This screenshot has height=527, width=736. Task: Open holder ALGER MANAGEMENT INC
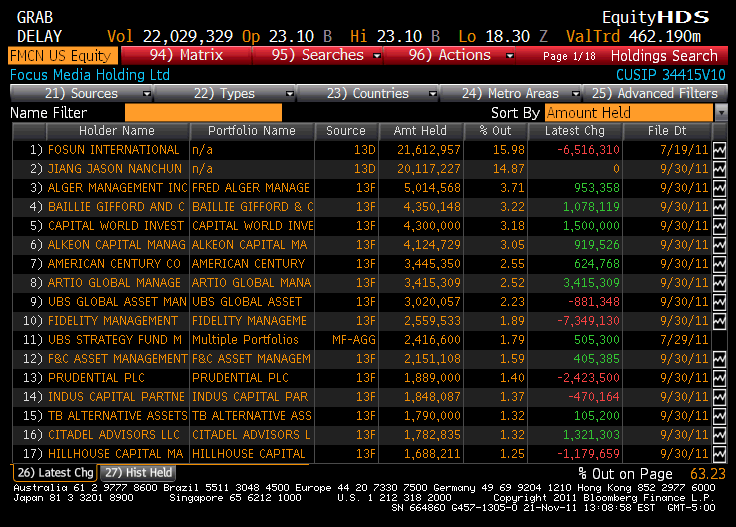point(117,188)
